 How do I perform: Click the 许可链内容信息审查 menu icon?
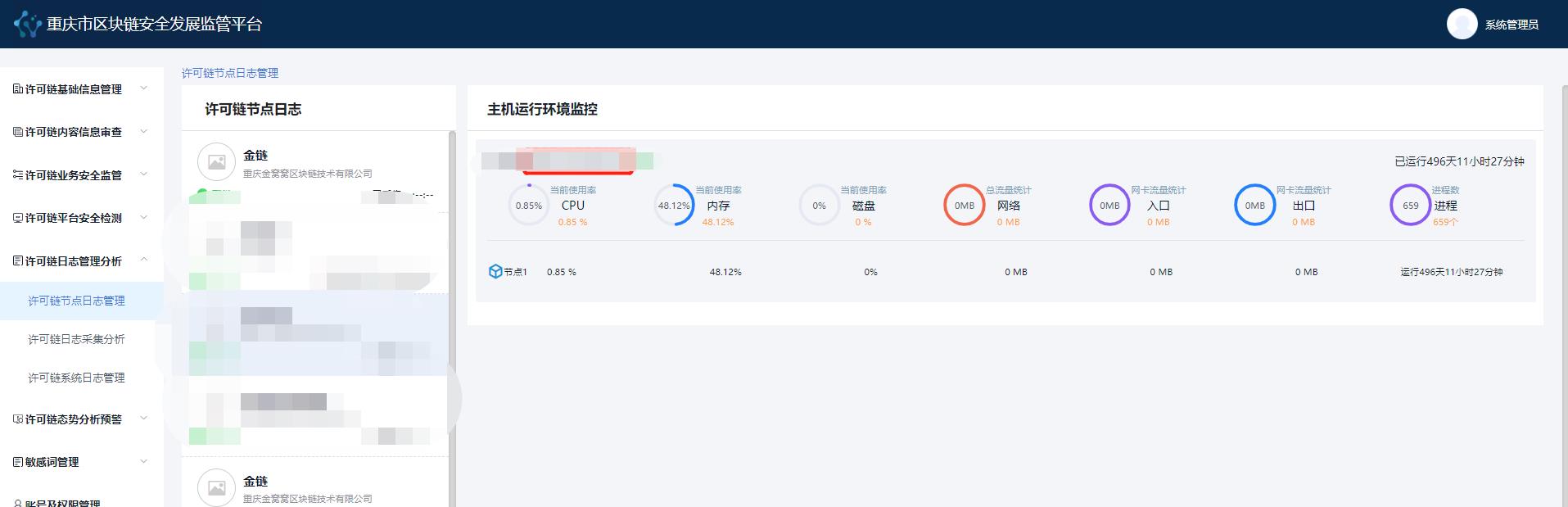pos(18,132)
